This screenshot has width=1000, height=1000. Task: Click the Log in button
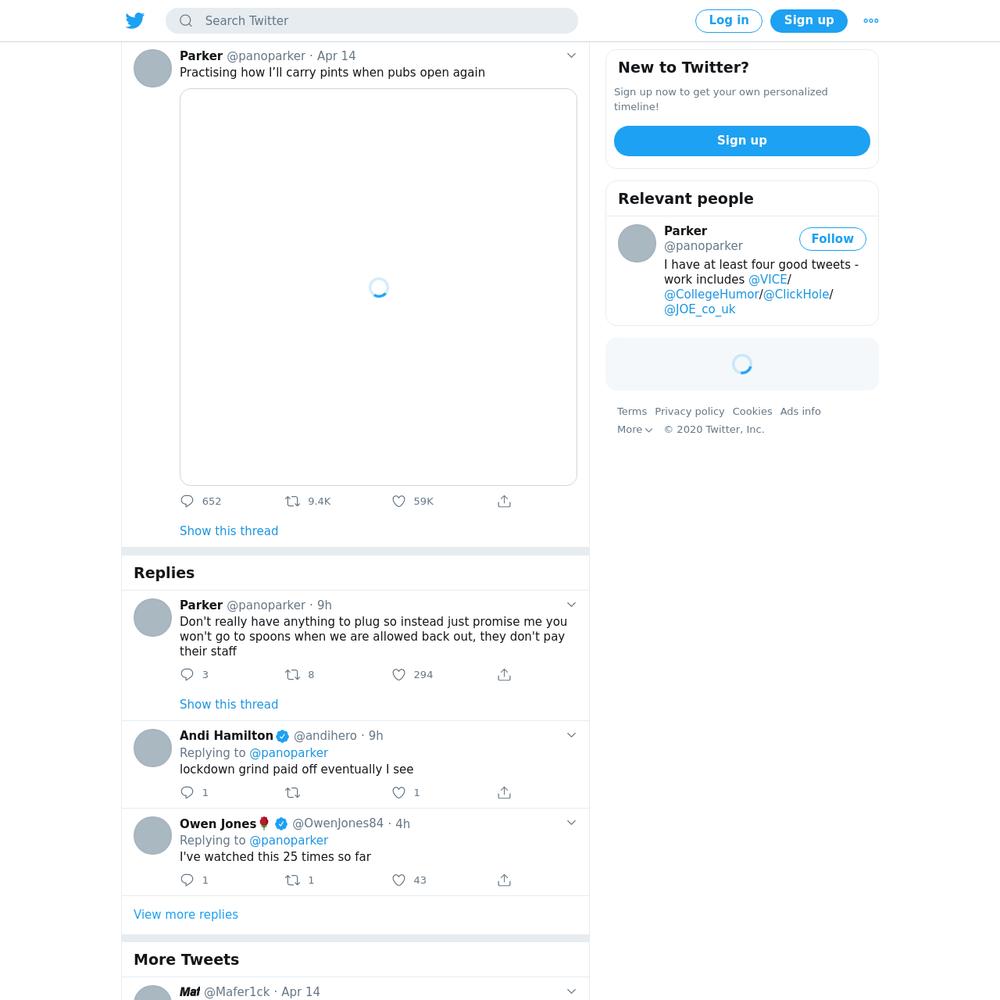(728, 20)
